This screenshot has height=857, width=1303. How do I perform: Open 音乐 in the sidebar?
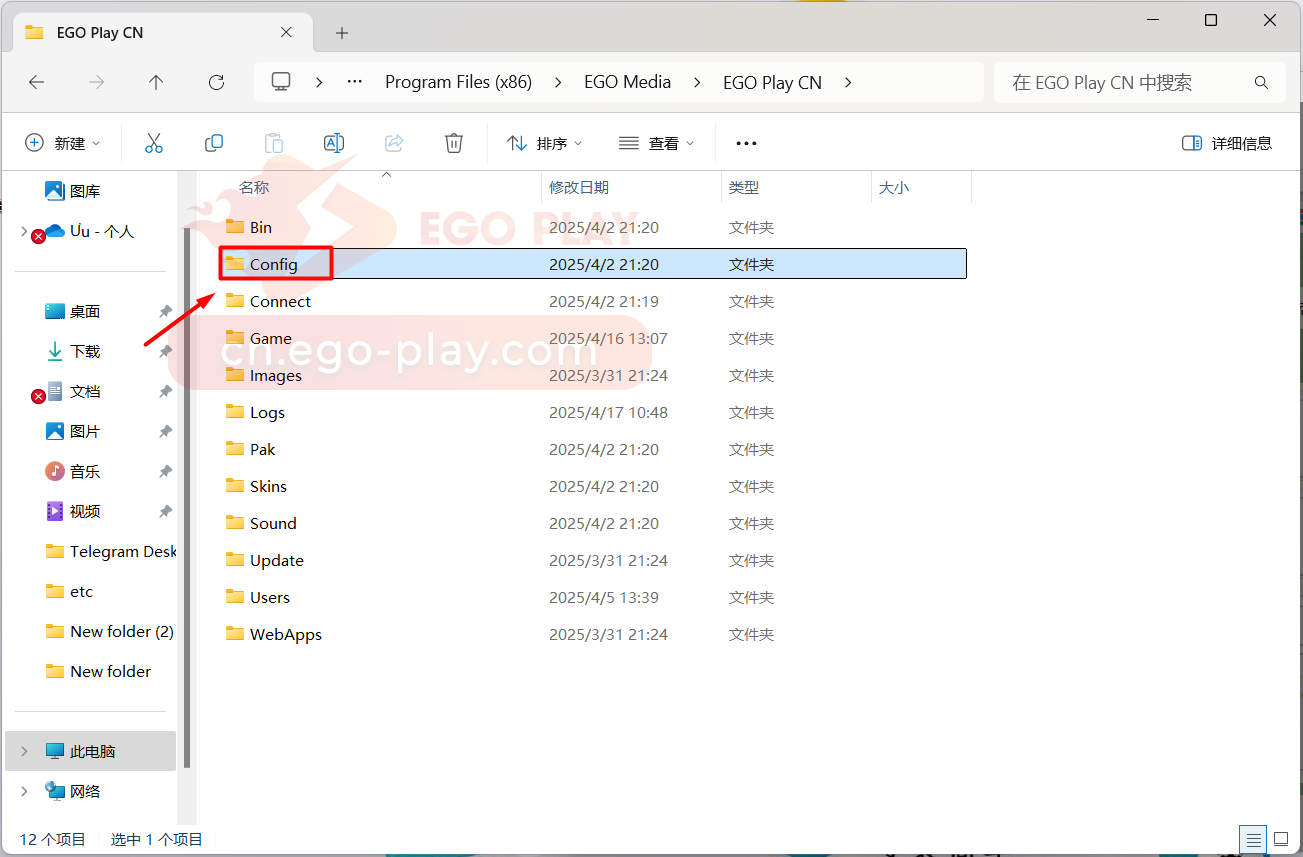73,471
